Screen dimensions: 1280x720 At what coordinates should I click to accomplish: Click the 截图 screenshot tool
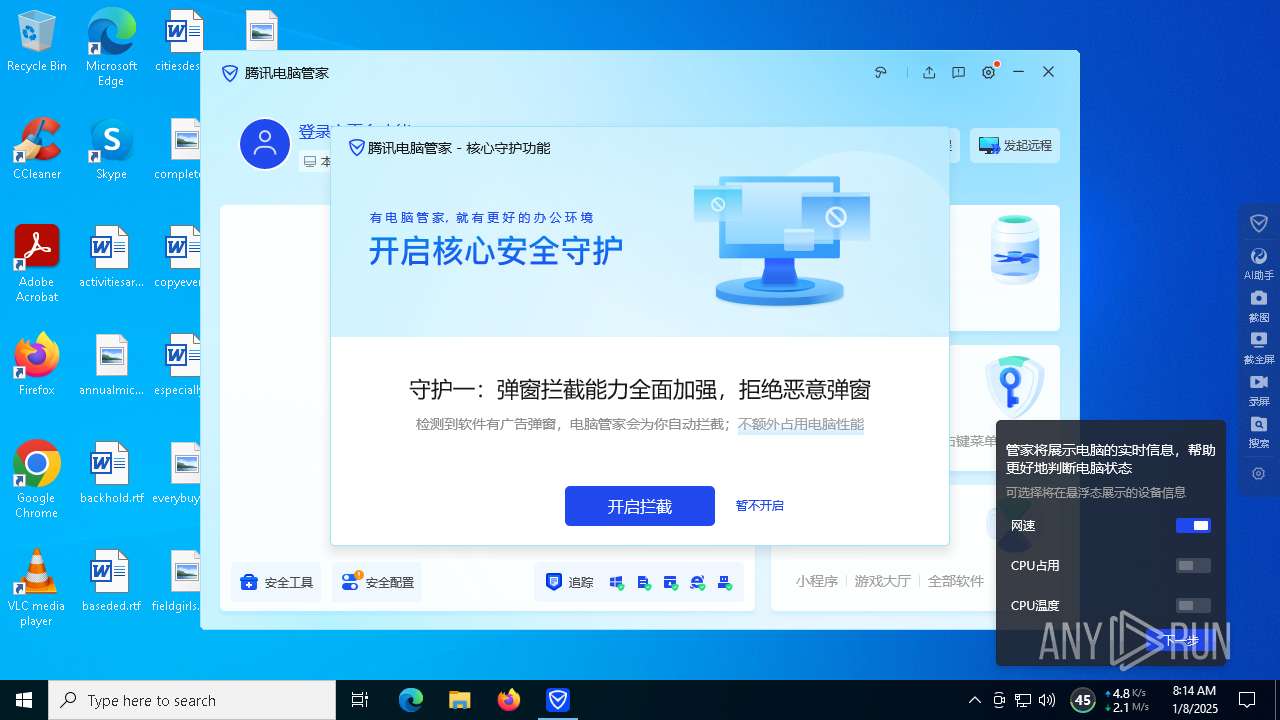tap(1259, 306)
